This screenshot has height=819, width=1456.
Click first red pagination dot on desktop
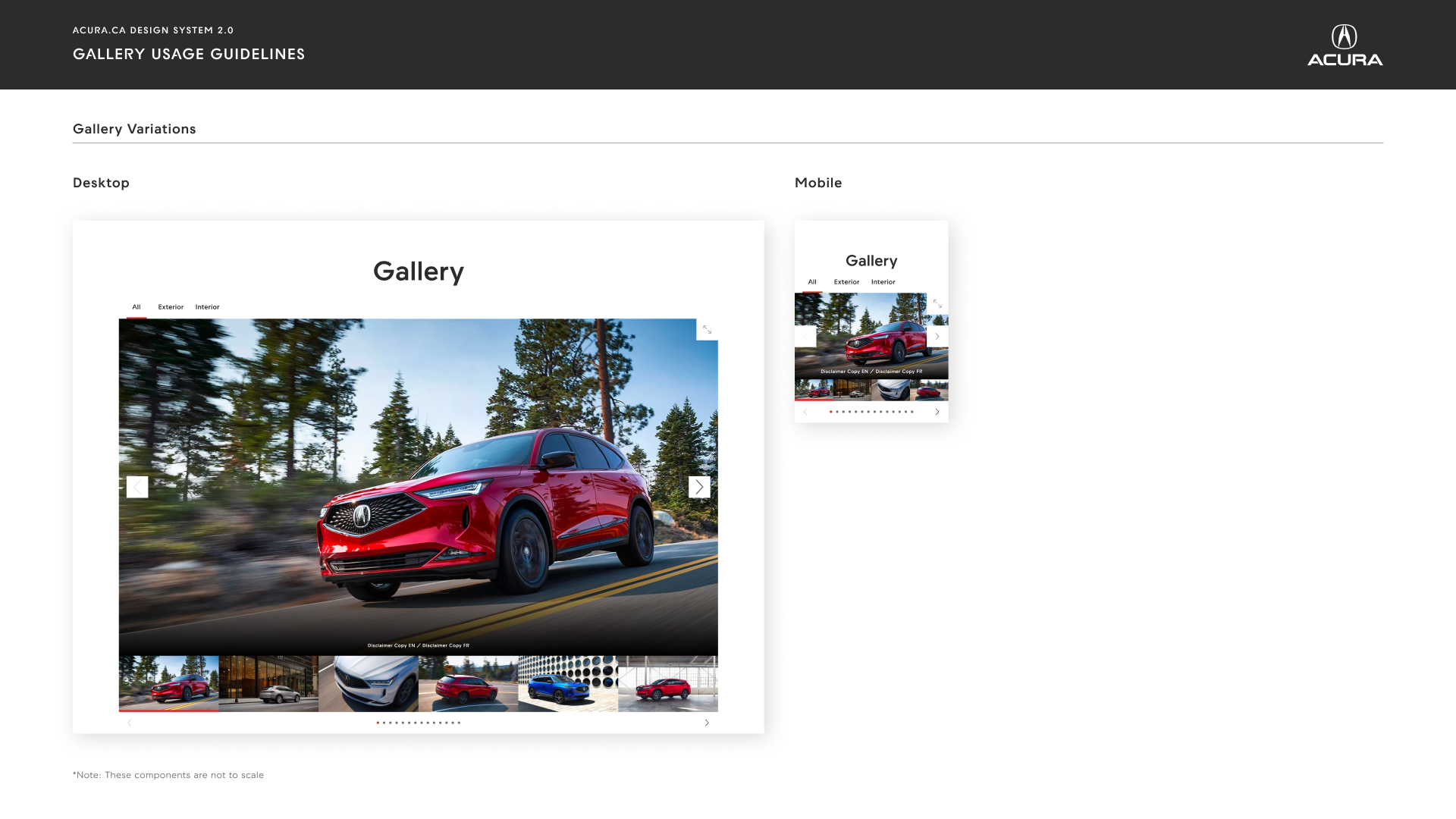pos(378,723)
